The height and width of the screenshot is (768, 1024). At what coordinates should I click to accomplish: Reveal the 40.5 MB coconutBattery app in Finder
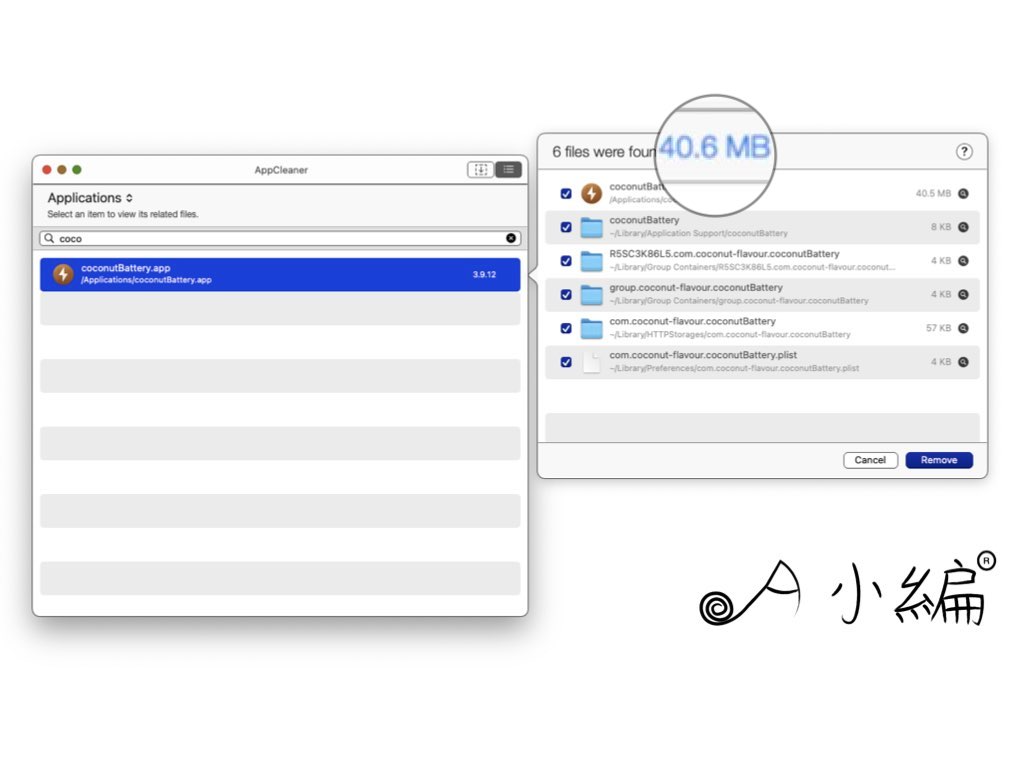point(963,193)
